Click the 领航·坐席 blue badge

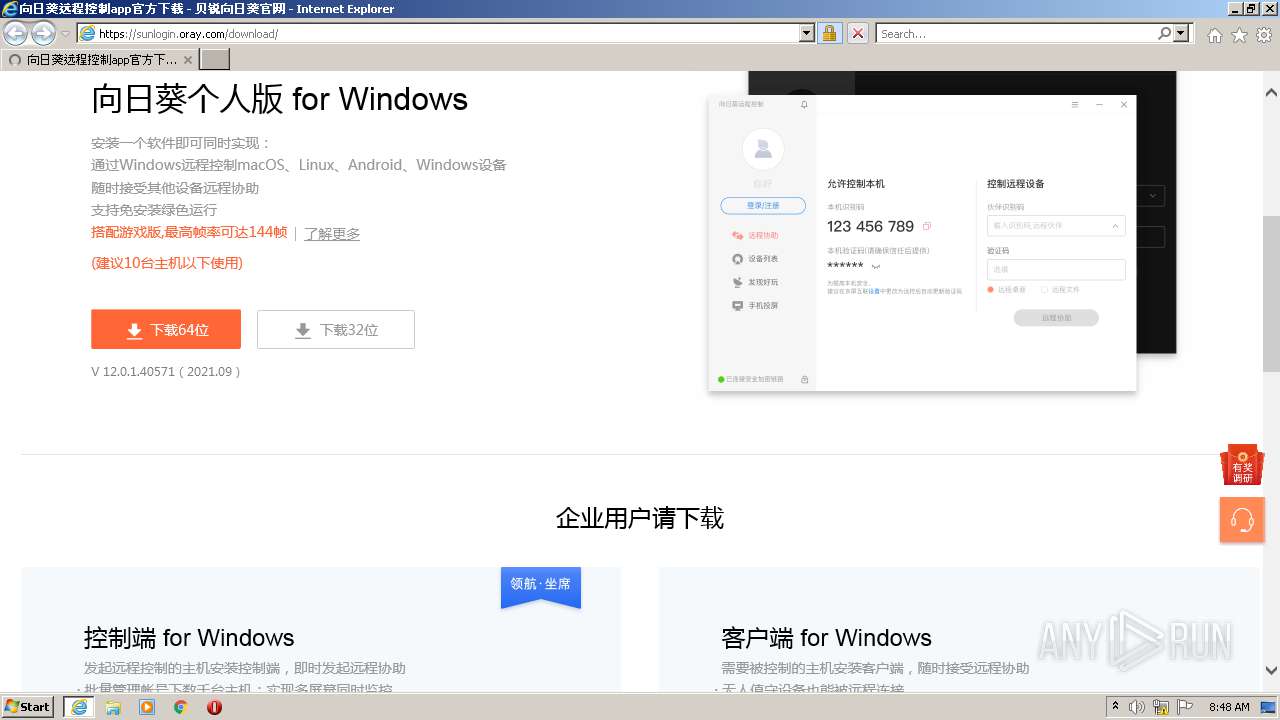(541, 586)
